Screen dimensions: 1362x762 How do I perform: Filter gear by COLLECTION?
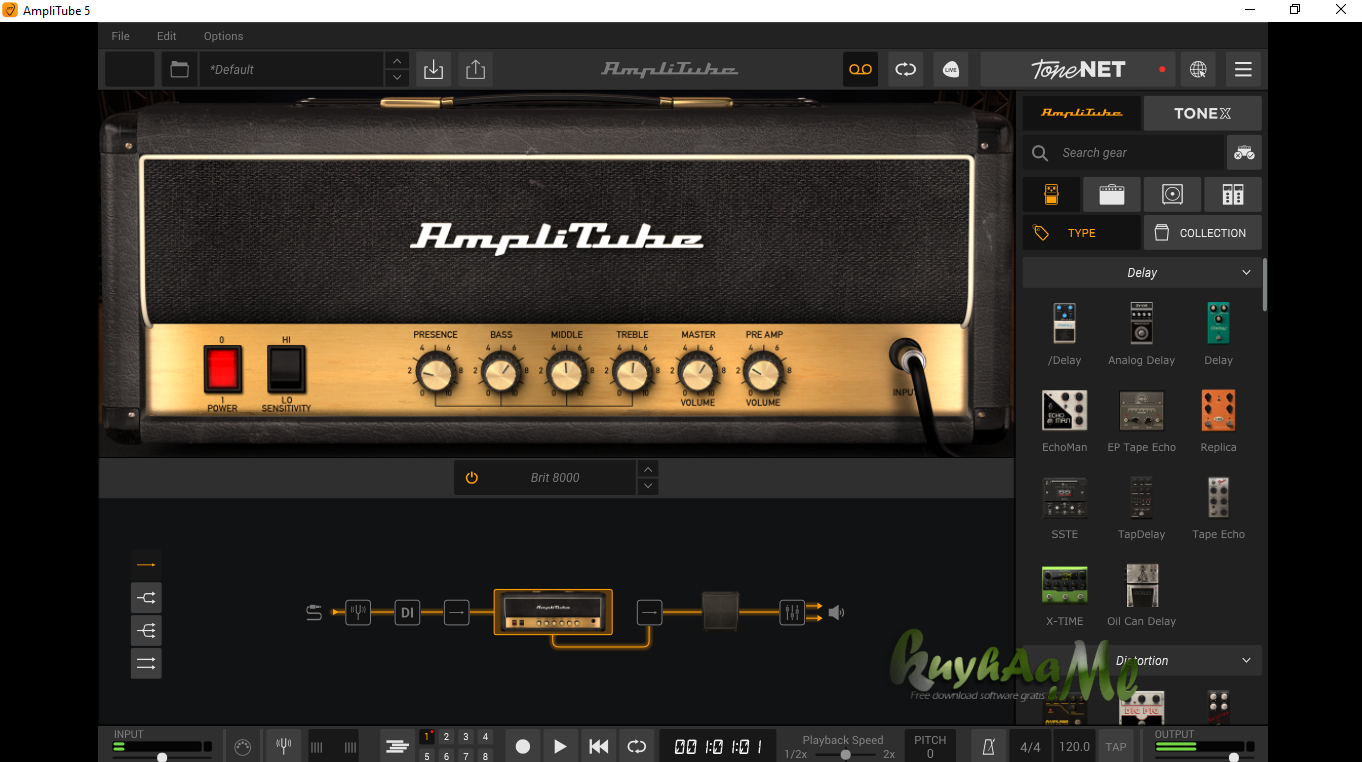(x=1202, y=233)
